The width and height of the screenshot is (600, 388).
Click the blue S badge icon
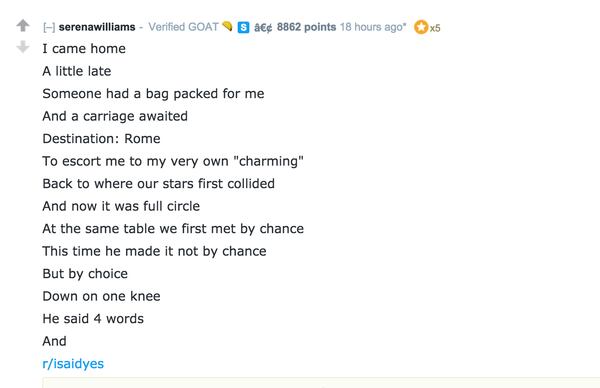[x=243, y=27]
